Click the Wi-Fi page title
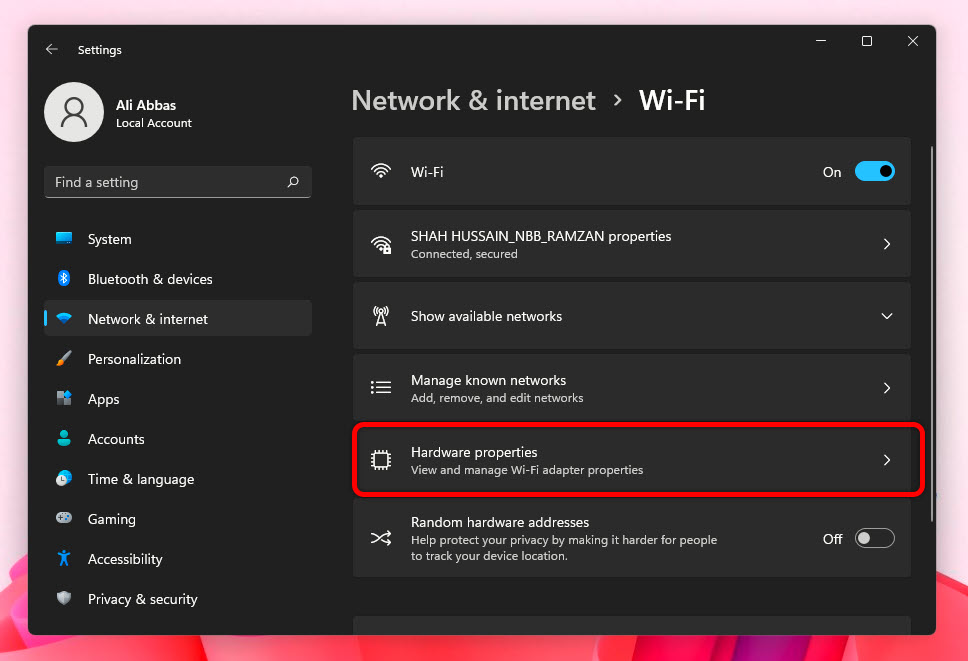This screenshot has width=968, height=661. click(x=672, y=100)
